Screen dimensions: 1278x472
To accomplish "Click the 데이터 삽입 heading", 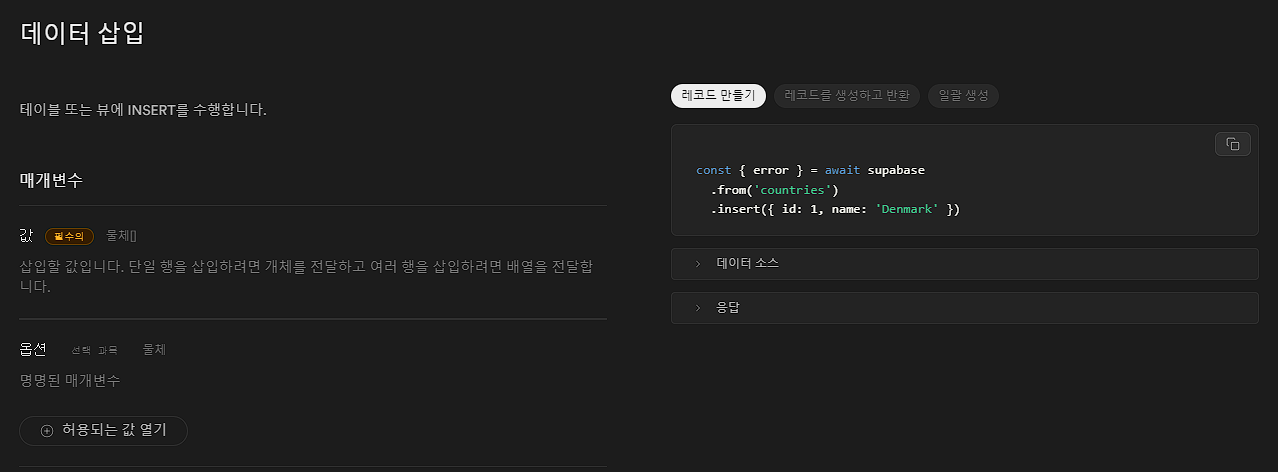I will (x=82, y=33).
